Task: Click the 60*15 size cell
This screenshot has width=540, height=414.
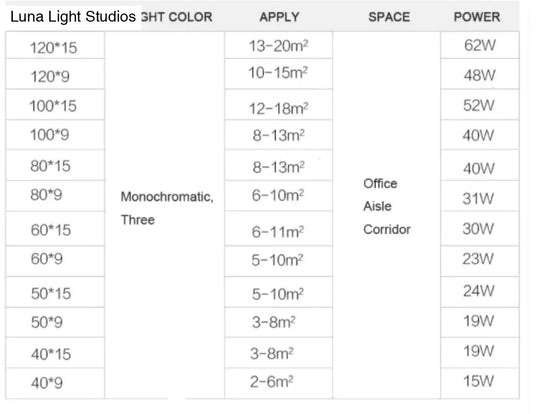Action: 55,229
